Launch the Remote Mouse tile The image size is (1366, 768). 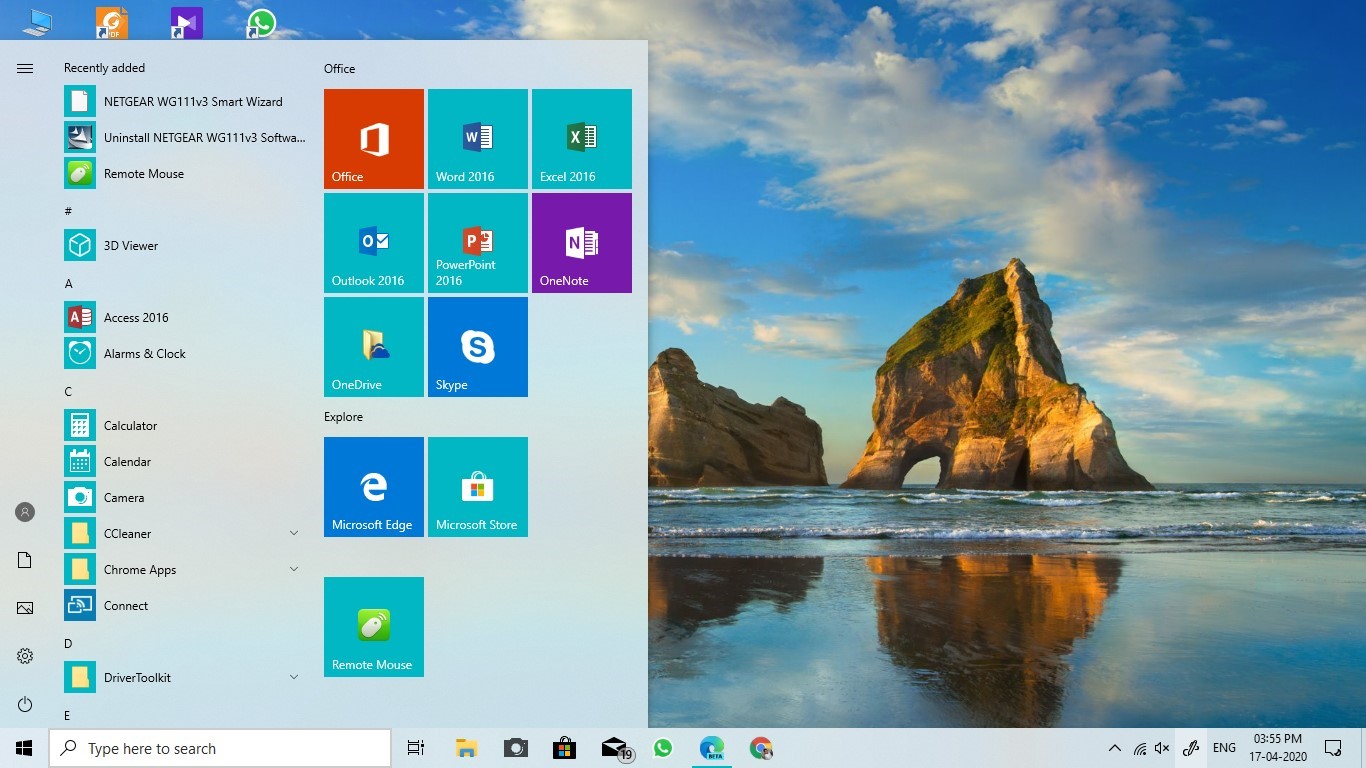374,627
